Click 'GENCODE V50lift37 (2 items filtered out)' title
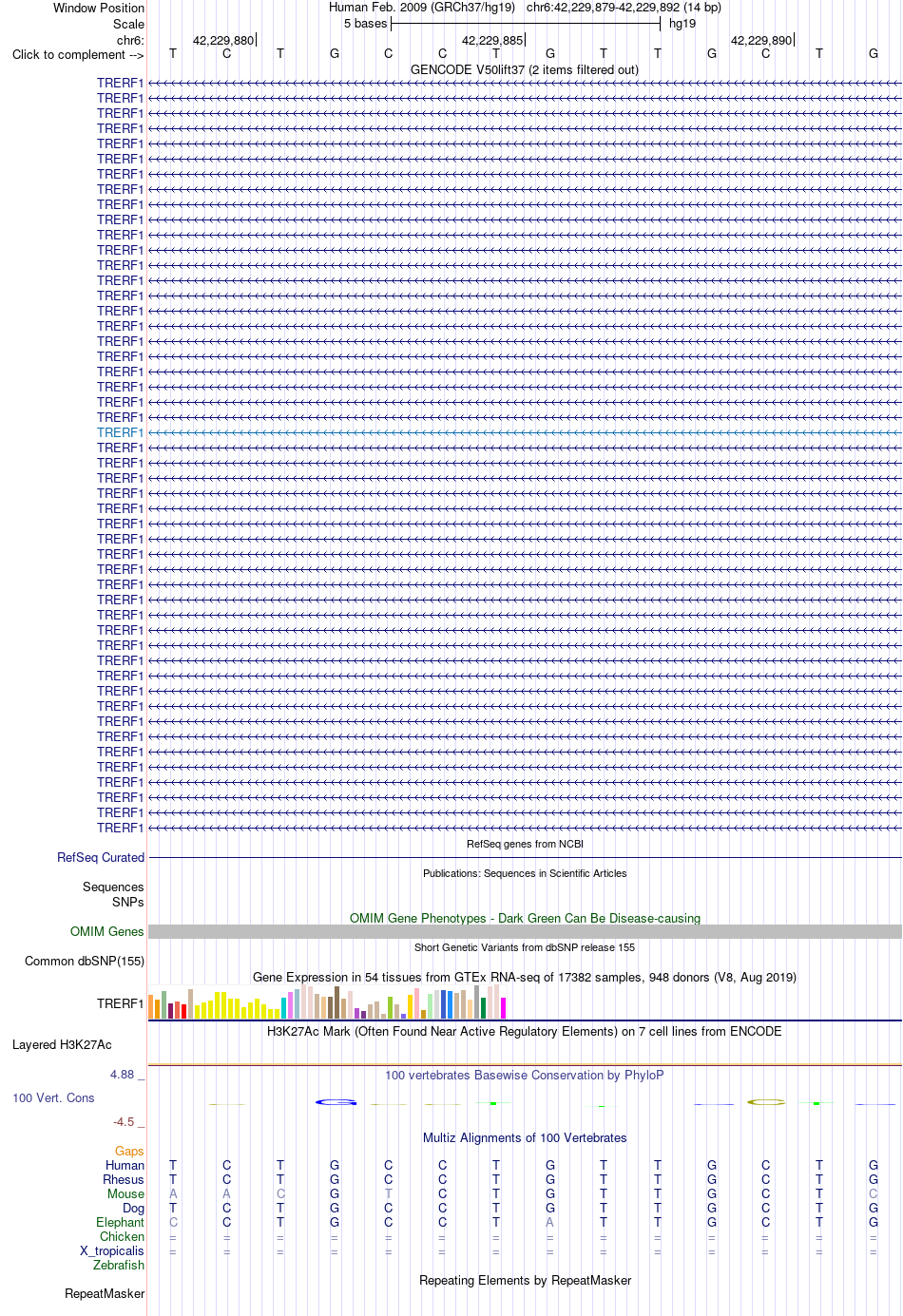This screenshot has height=1316, width=903. [x=525, y=69]
